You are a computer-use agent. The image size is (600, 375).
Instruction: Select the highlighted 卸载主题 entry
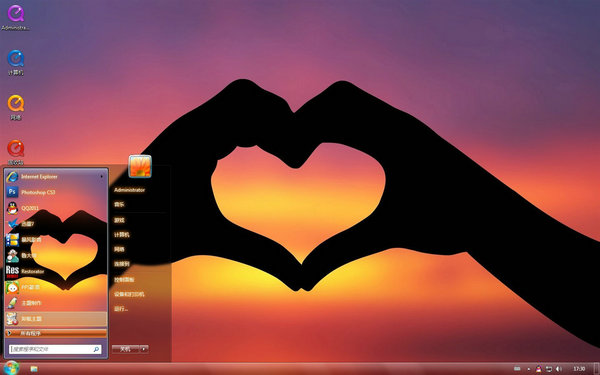[56, 318]
